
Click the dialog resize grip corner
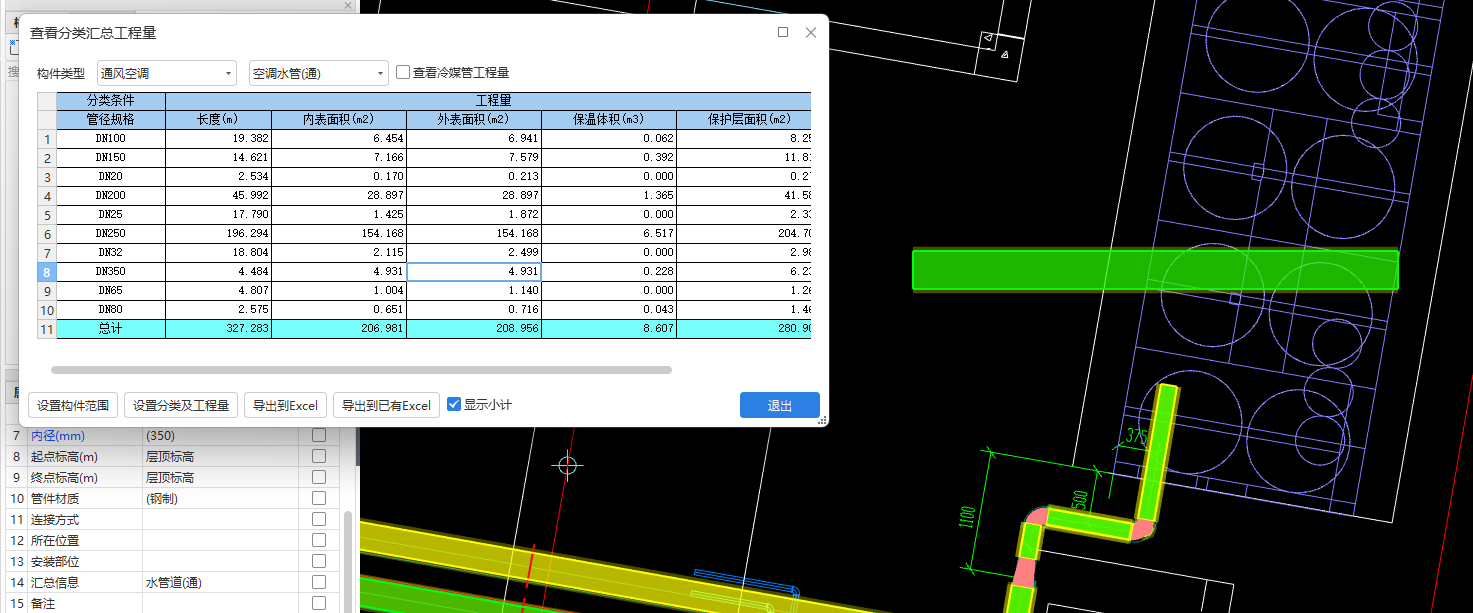click(x=822, y=421)
